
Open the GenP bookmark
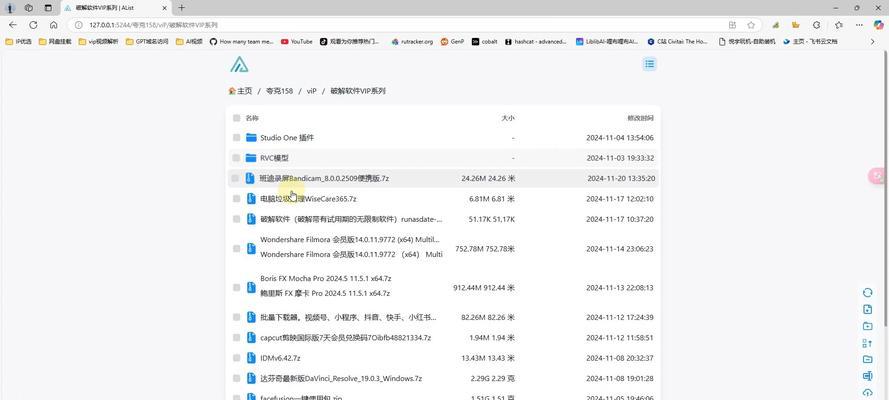coord(452,41)
